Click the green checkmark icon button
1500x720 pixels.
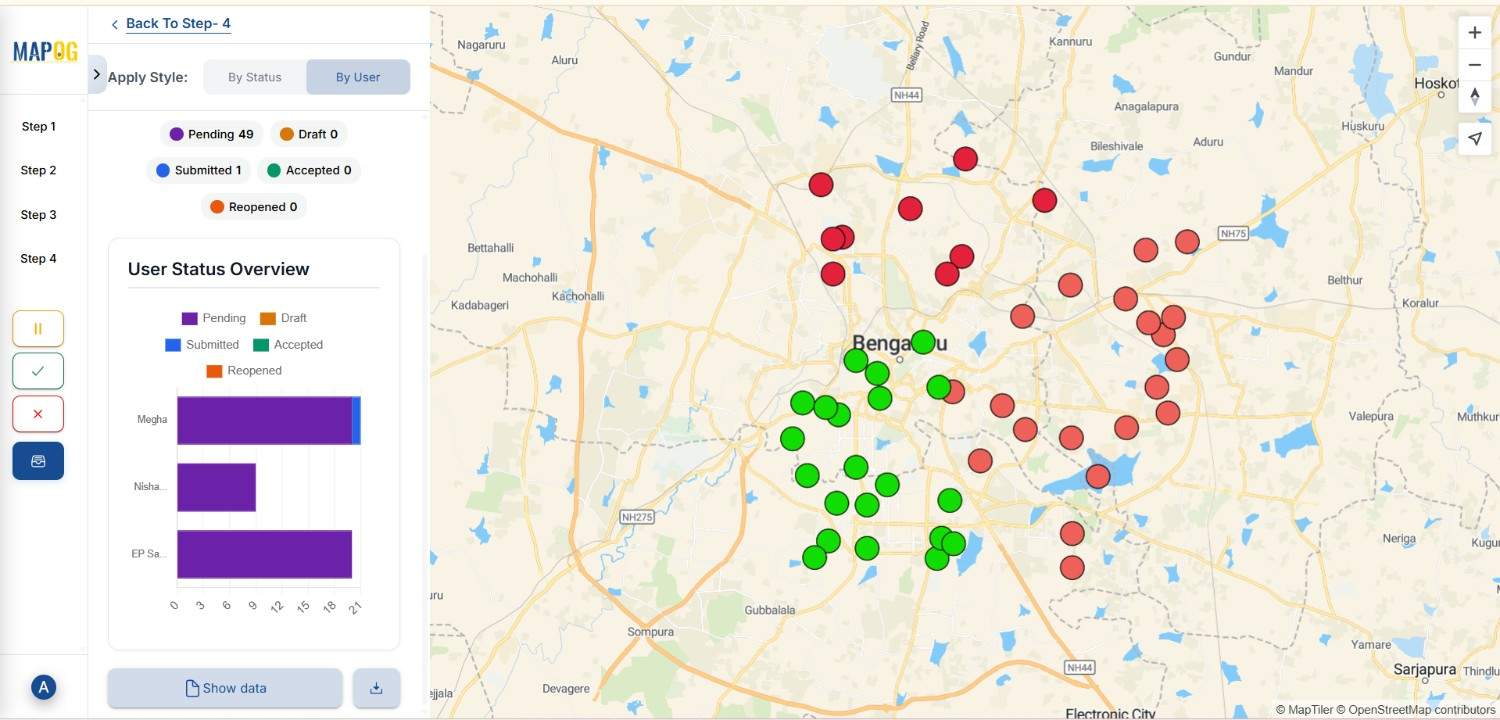[38, 371]
